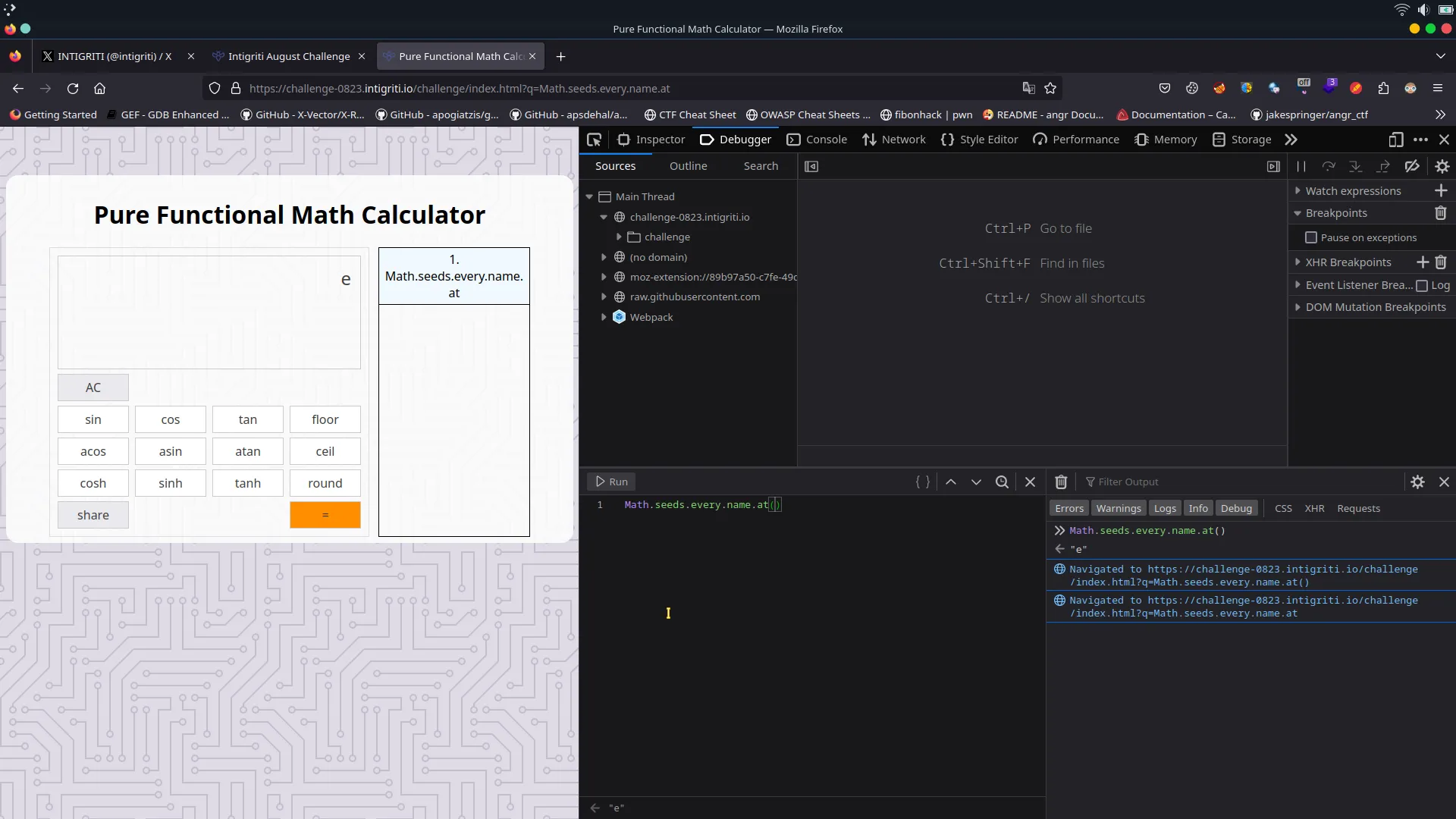Expand the moz-extension source node
This screenshot has height=819, width=1456.
tap(604, 277)
